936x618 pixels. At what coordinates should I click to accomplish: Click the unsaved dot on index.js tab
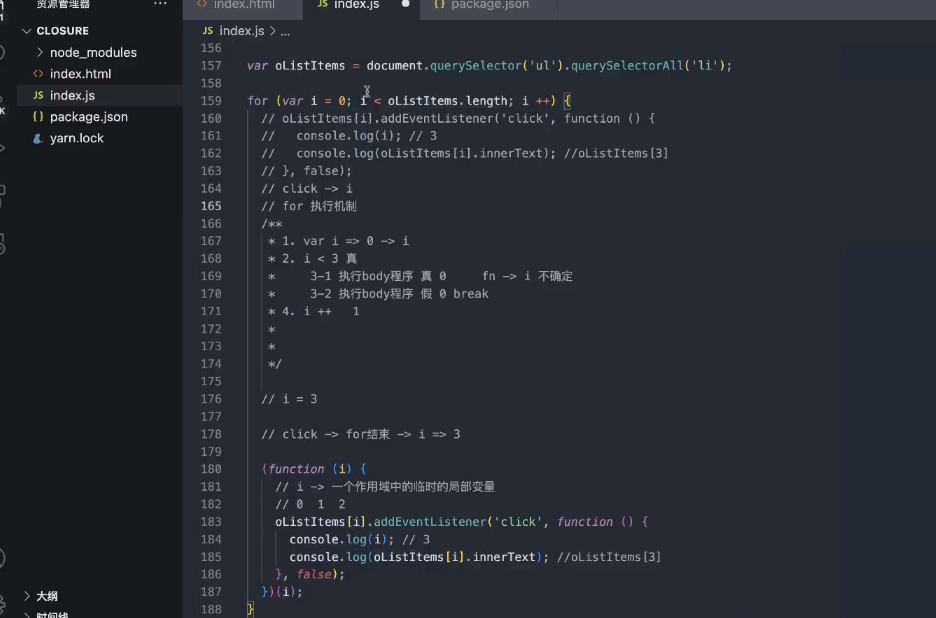406,4
